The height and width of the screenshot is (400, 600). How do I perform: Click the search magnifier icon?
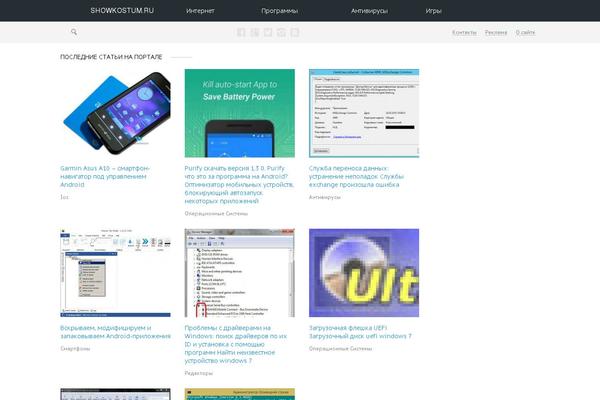(x=74, y=32)
